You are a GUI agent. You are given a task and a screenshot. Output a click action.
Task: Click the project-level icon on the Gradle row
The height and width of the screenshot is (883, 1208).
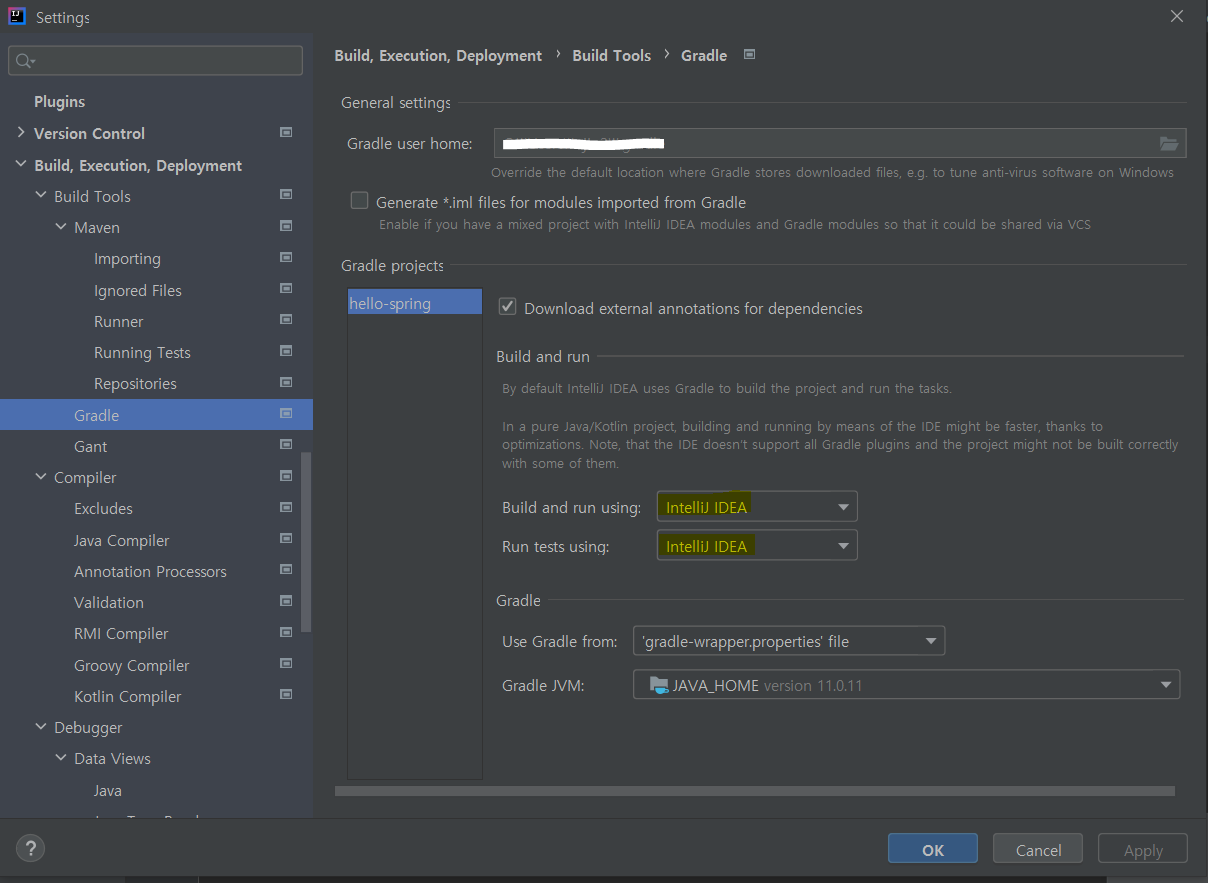click(x=286, y=413)
